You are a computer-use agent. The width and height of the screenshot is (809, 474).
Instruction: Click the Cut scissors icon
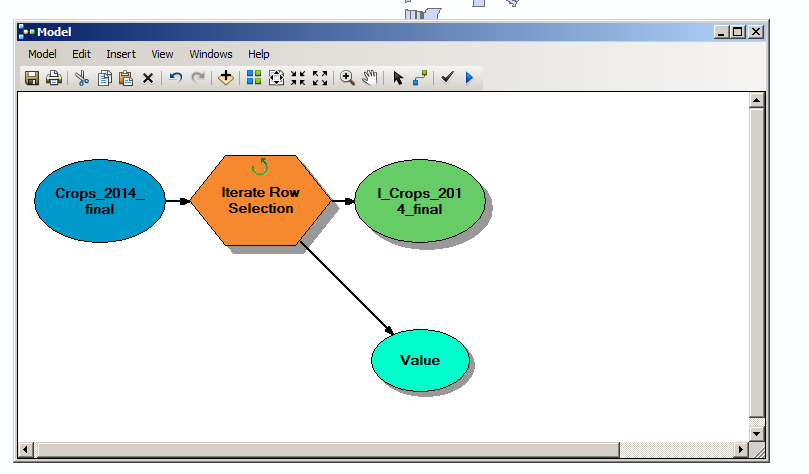[x=82, y=78]
